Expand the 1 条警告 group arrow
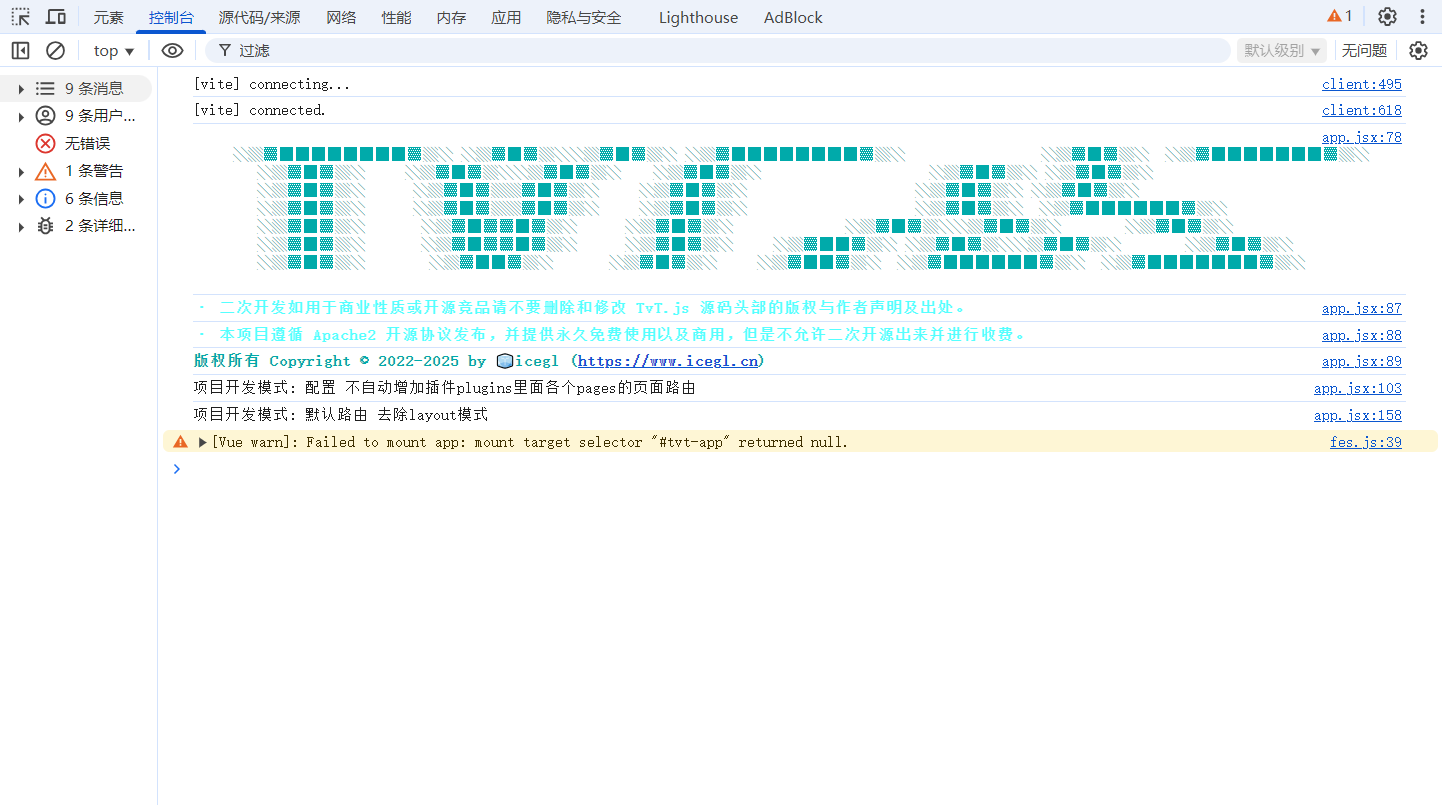 pos(21,171)
